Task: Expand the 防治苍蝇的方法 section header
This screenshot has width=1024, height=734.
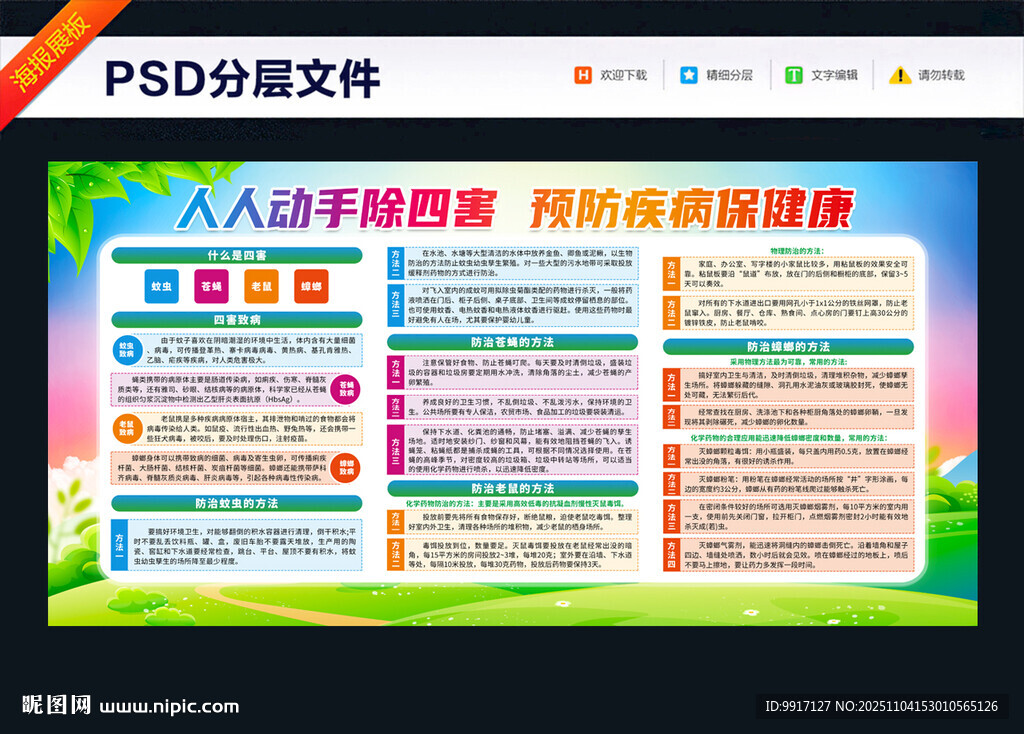Action: click(x=512, y=342)
